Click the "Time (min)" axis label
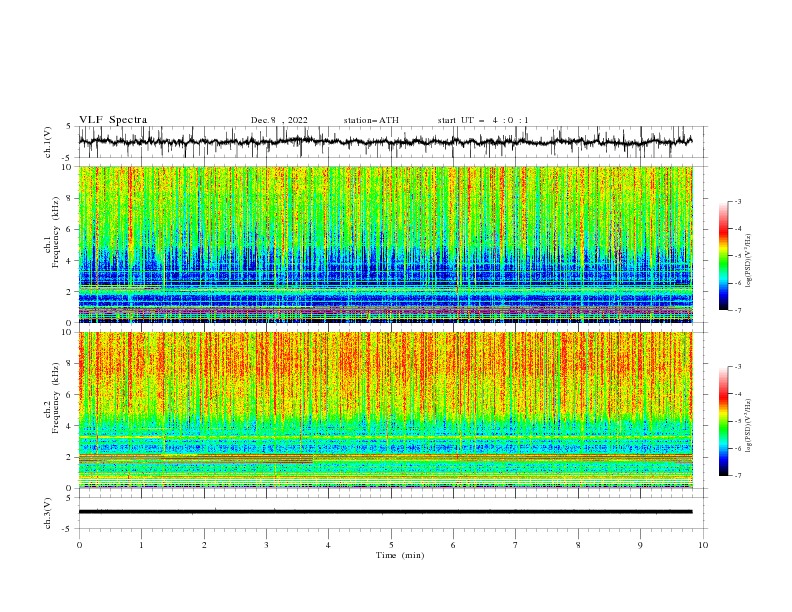 [400, 555]
